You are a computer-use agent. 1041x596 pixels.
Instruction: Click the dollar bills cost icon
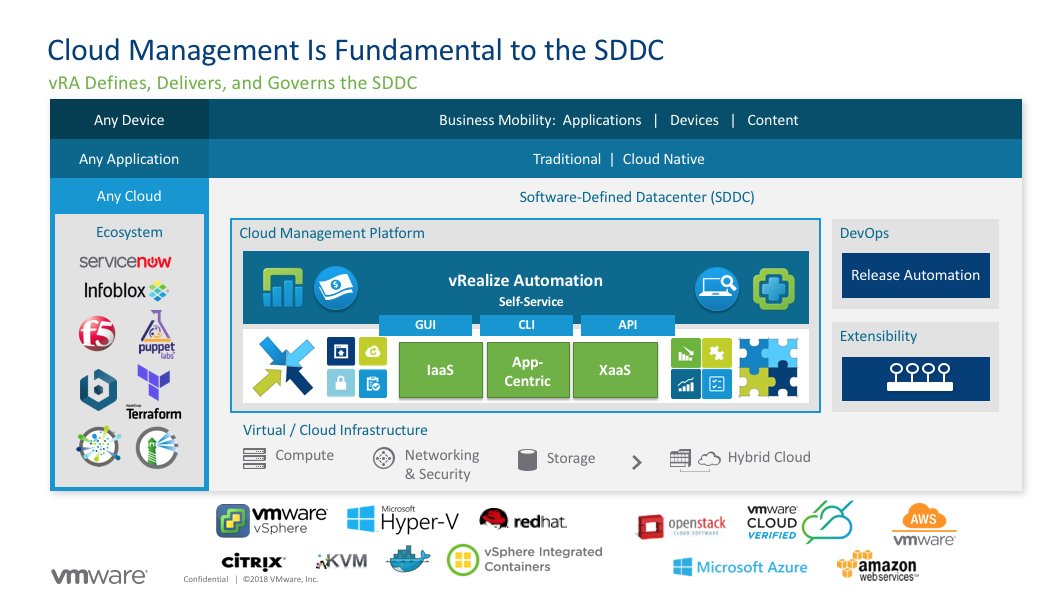[x=335, y=288]
